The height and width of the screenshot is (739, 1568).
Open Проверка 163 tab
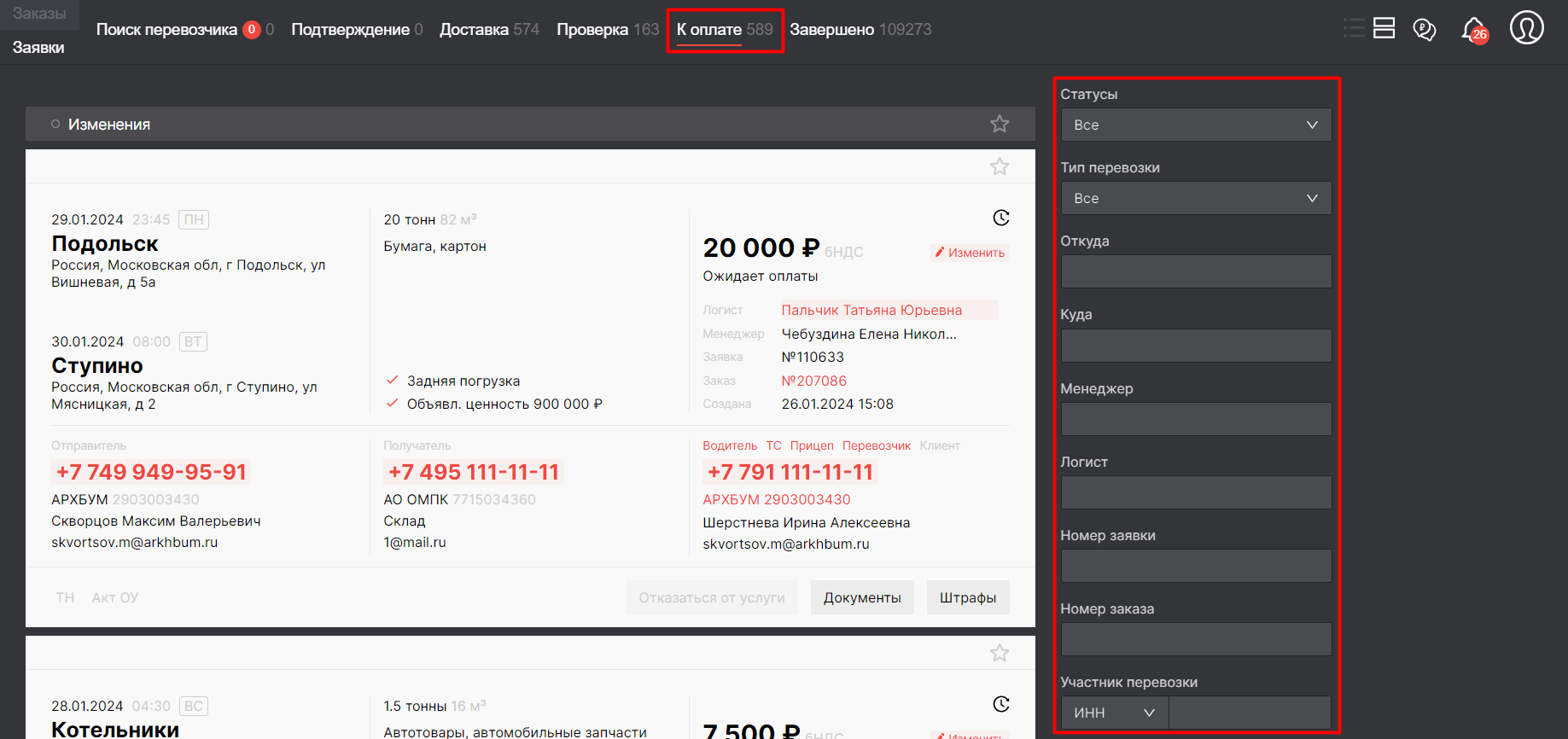(x=608, y=30)
